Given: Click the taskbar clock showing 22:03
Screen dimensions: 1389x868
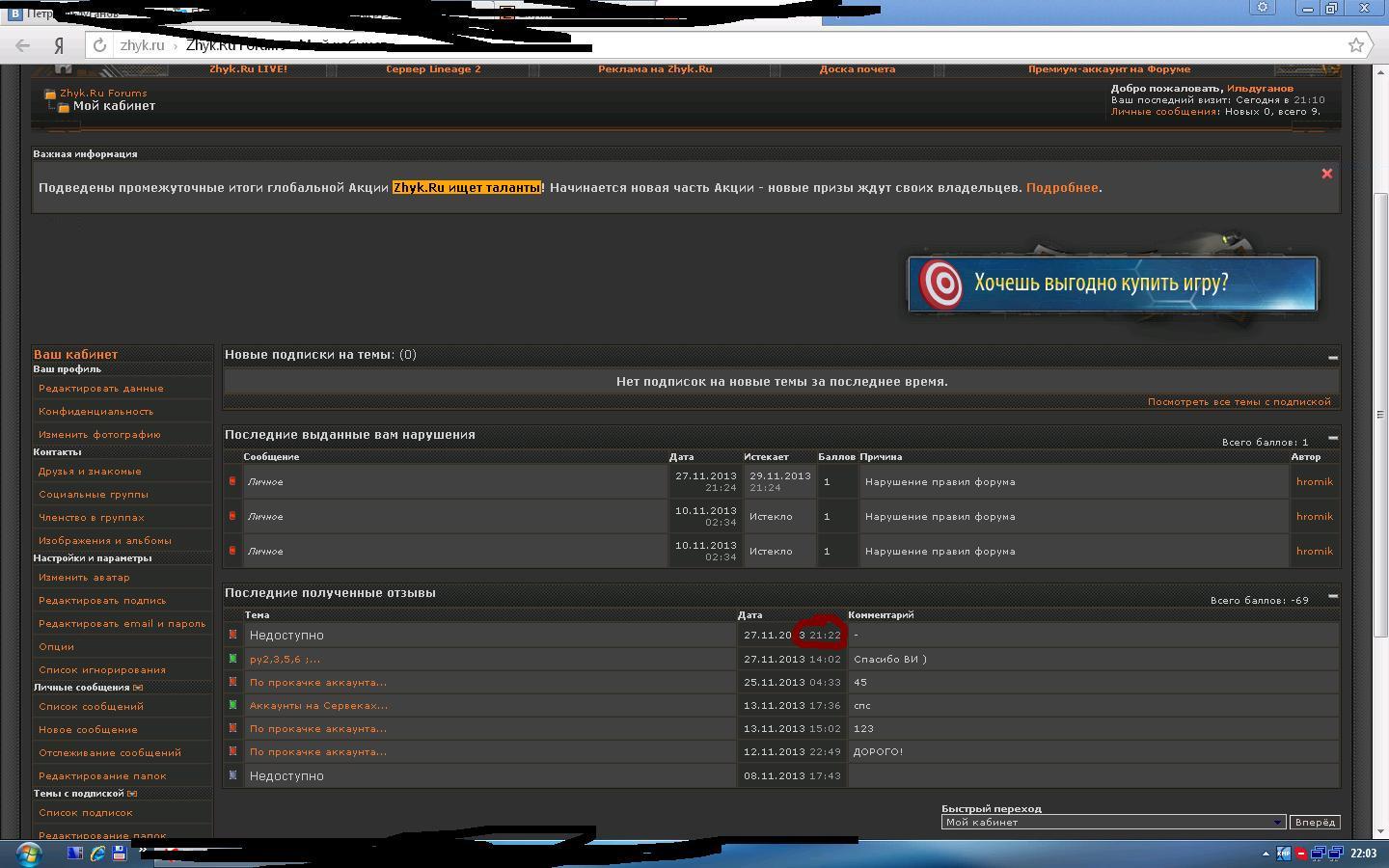Looking at the screenshot, I should click(x=1363, y=854).
